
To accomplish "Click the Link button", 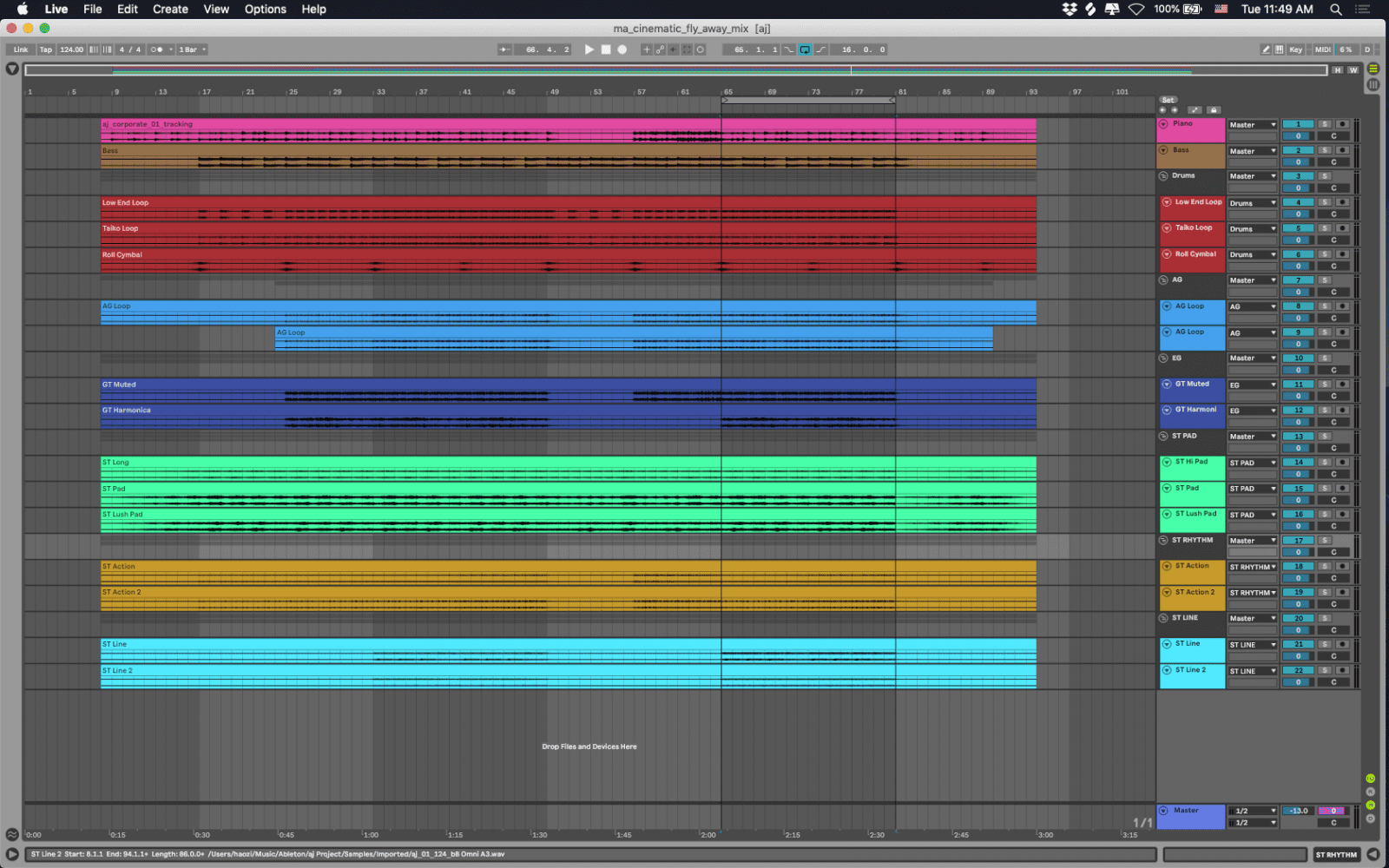I will [x=21, y=49].
